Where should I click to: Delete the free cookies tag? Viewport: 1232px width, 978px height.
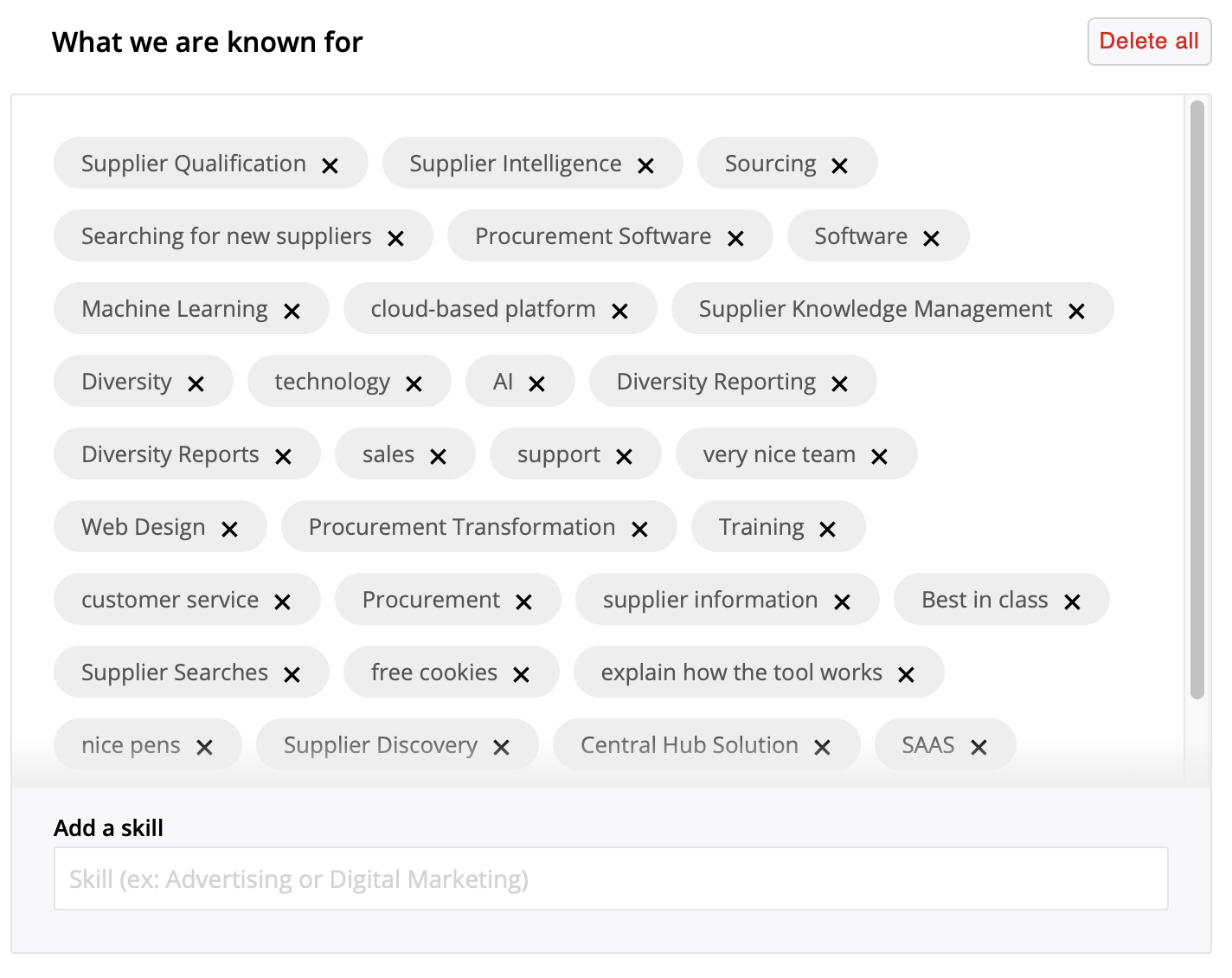[x=521, y=674]
